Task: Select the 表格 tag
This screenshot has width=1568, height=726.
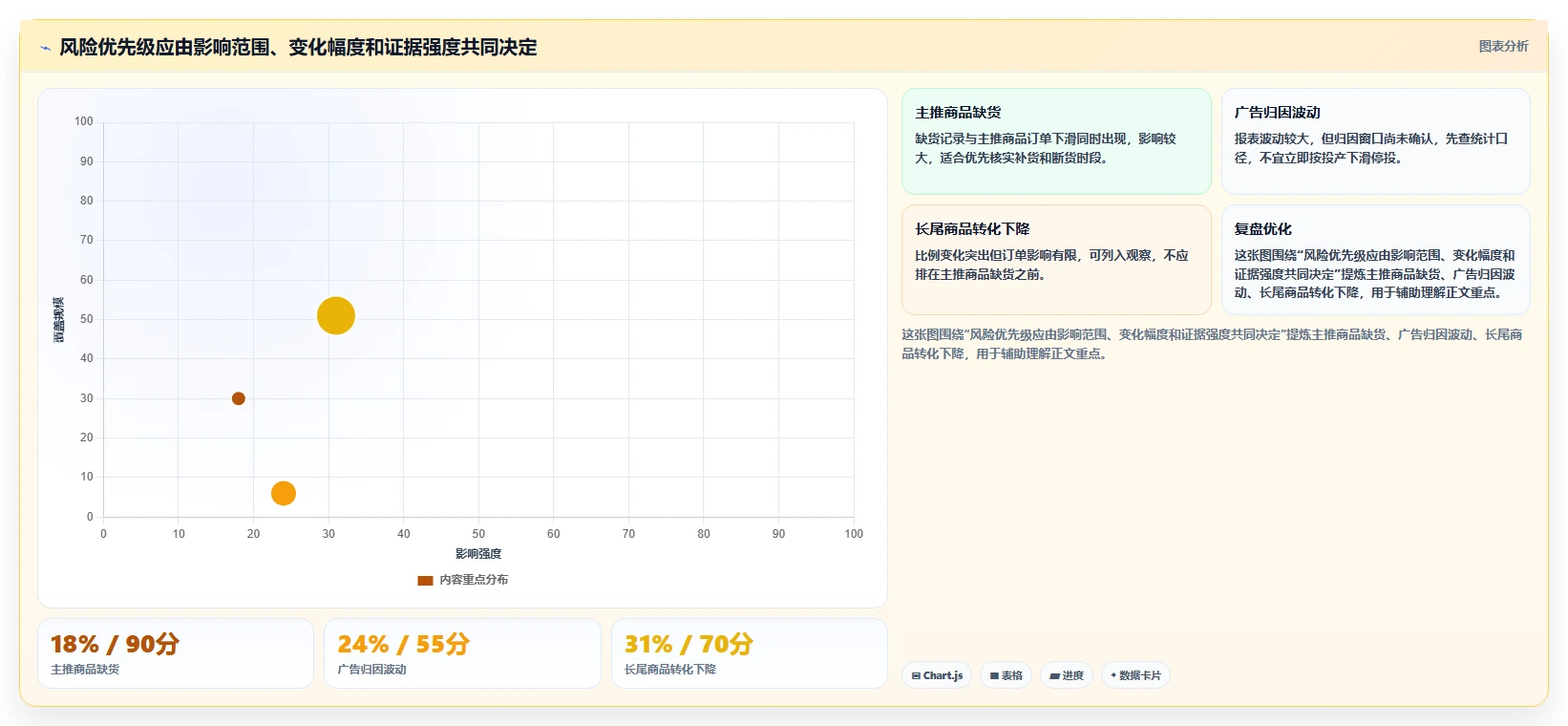Action: pos(1006,675)
